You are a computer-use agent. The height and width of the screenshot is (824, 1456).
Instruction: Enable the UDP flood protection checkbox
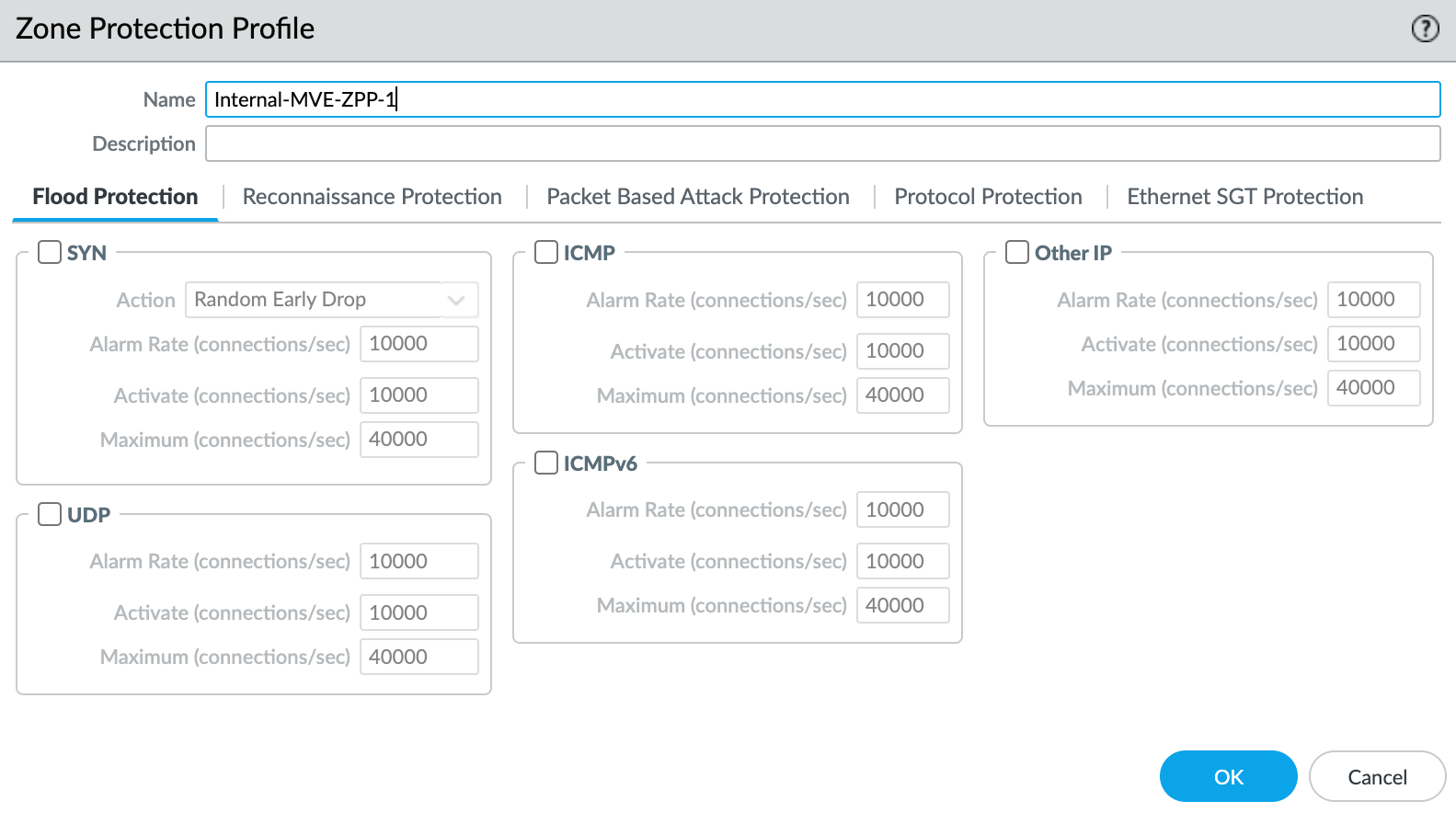point(50,514)
